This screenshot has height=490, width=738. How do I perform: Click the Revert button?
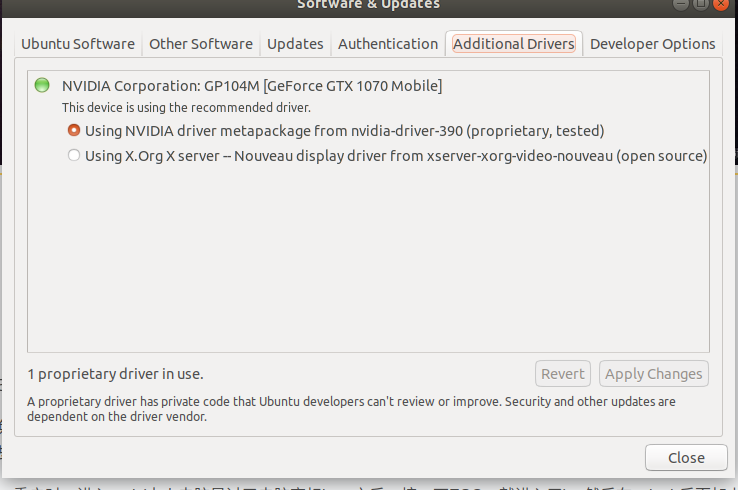click(x=562, y=374)
